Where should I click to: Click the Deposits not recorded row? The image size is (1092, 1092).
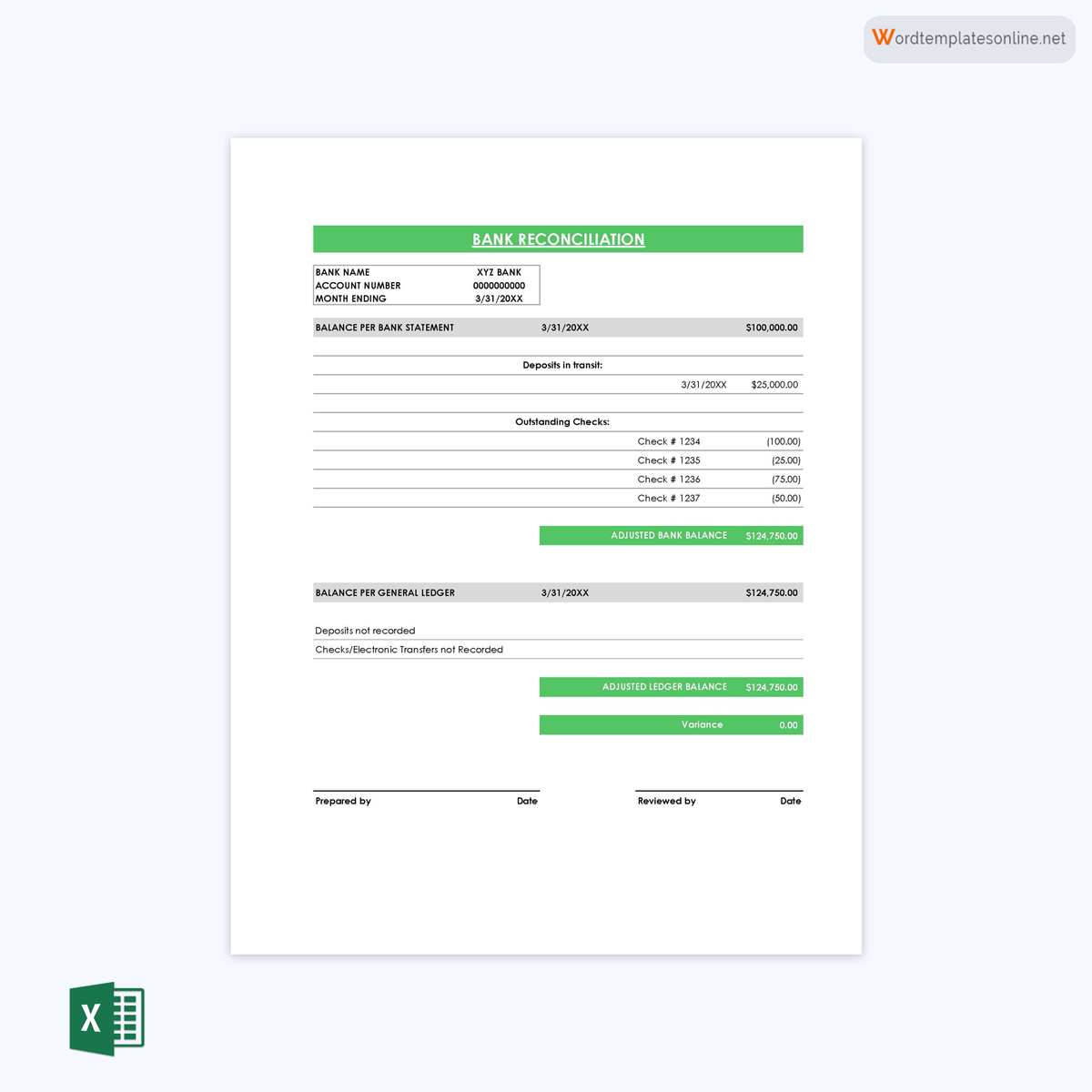tap(558, 631)
